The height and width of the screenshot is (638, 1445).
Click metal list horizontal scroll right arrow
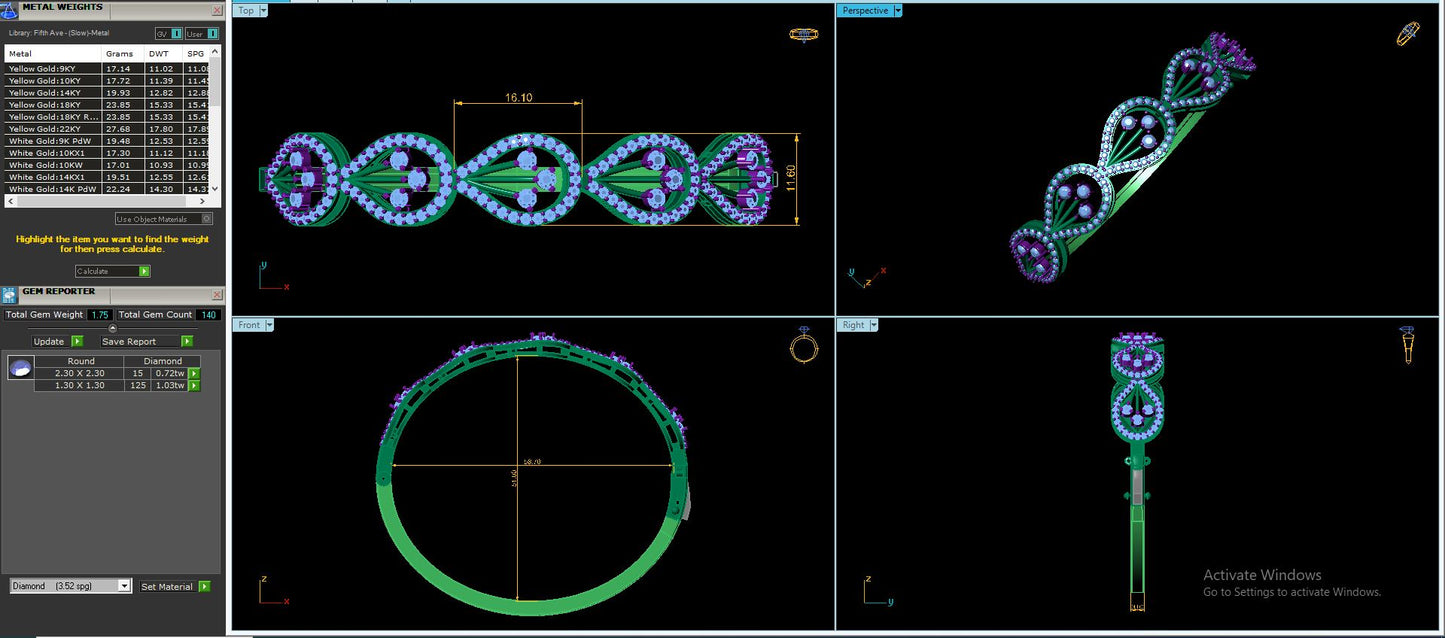tap(204, 201)
